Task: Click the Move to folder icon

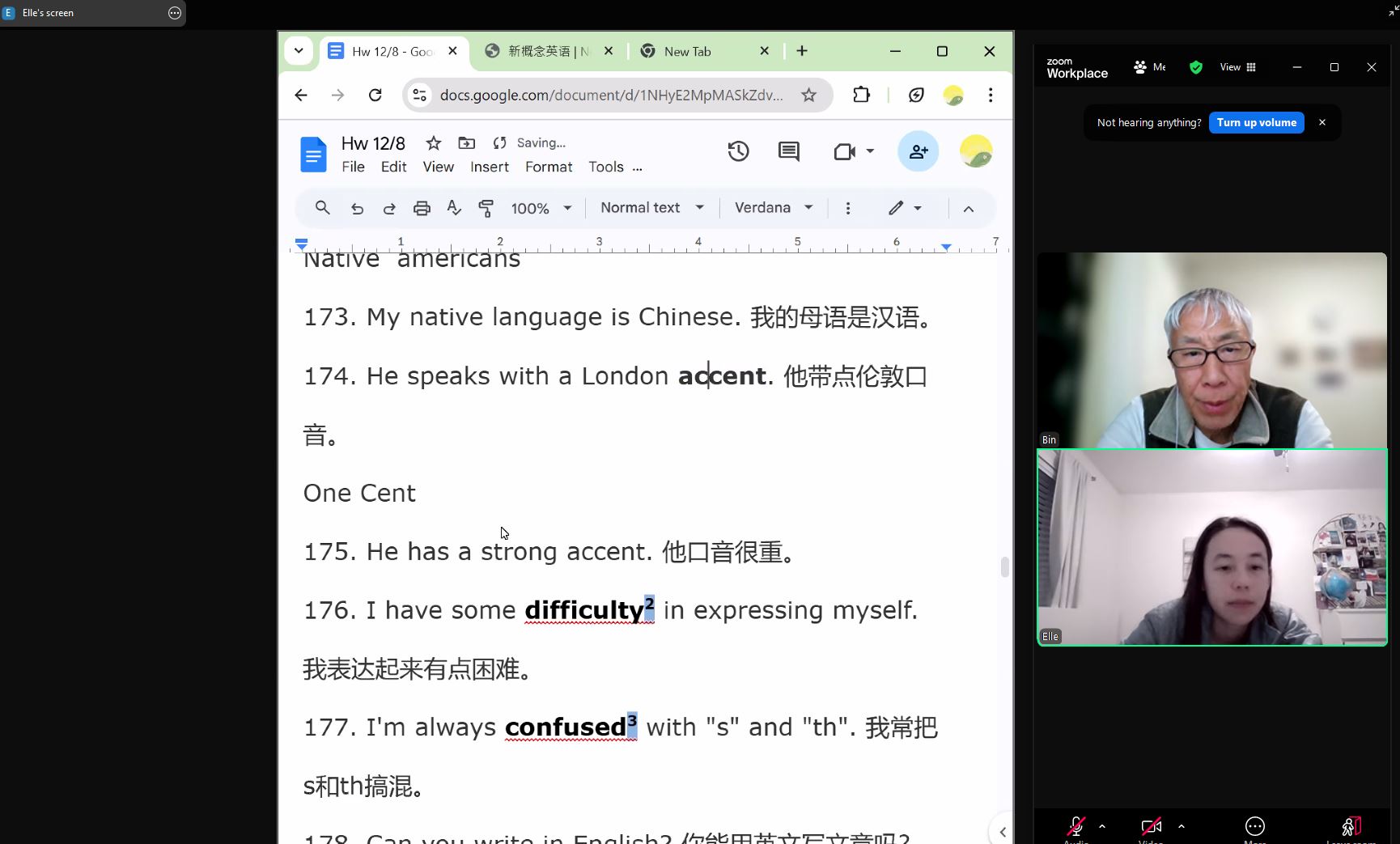Action: click(467, 143)
